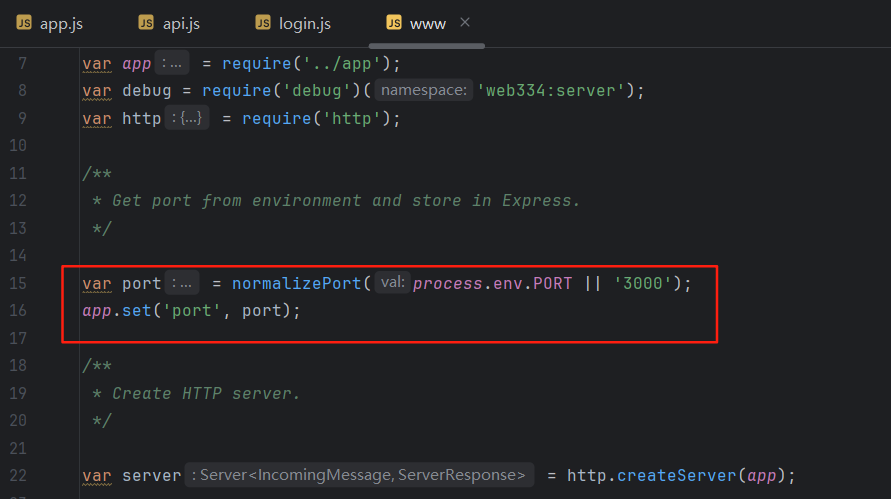Select the www tab
Image resolution: width=891 pixels, height=499 pixels.
(427, 24)
